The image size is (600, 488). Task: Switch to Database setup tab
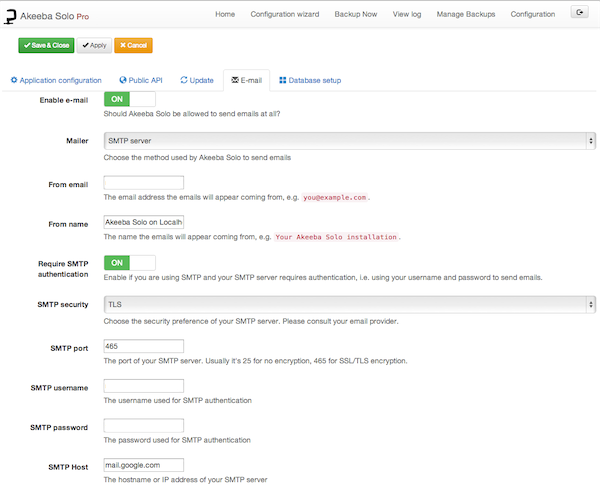click(310, 80)
